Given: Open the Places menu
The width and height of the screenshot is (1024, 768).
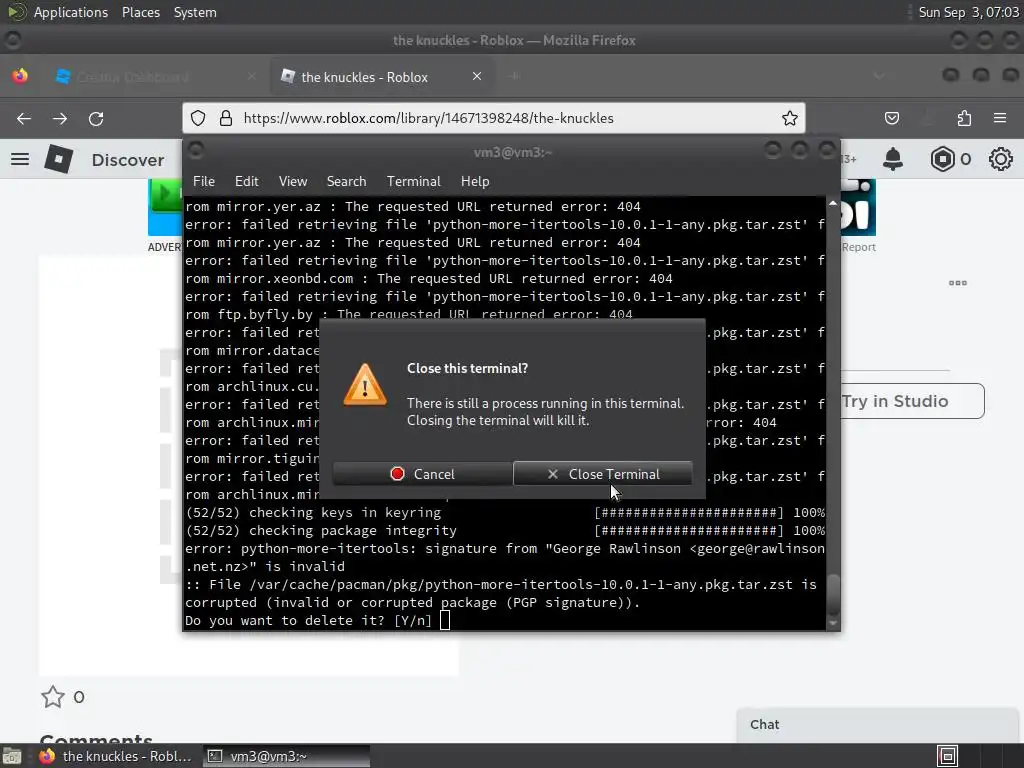Looking at the screenshot, I should tap(140, 12).
